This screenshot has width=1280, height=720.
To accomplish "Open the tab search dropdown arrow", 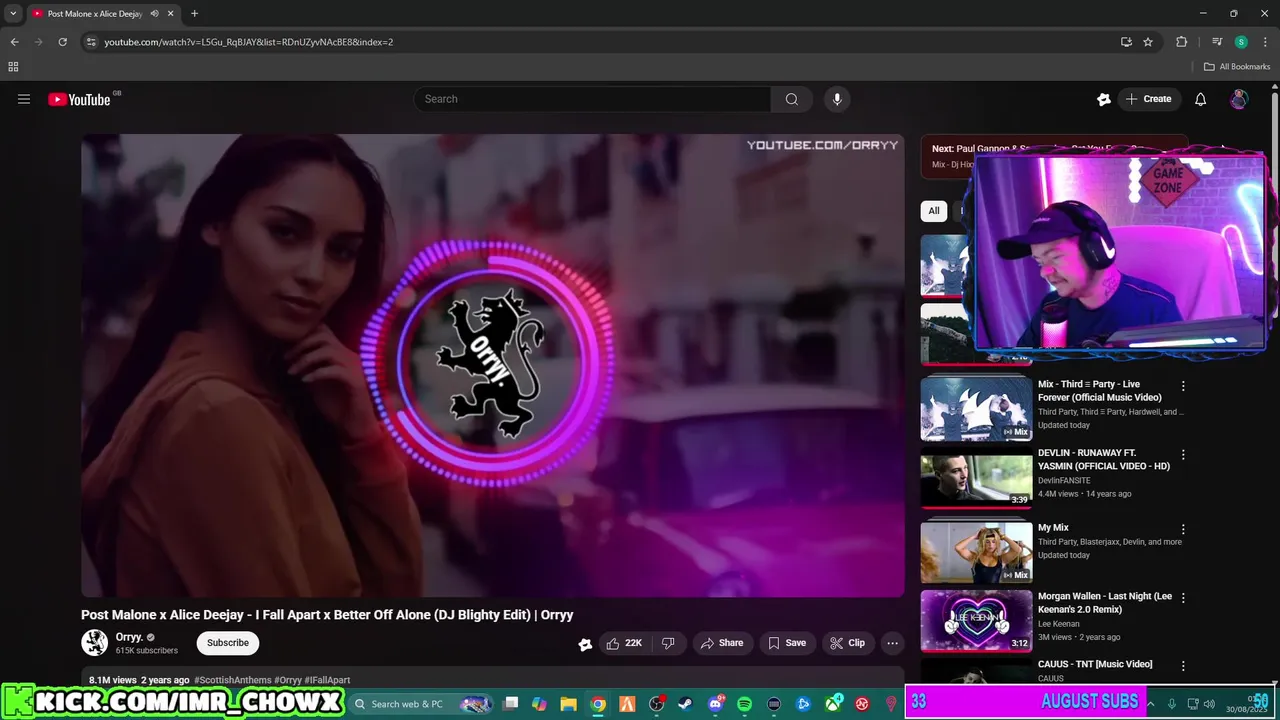I will (13, 14).
